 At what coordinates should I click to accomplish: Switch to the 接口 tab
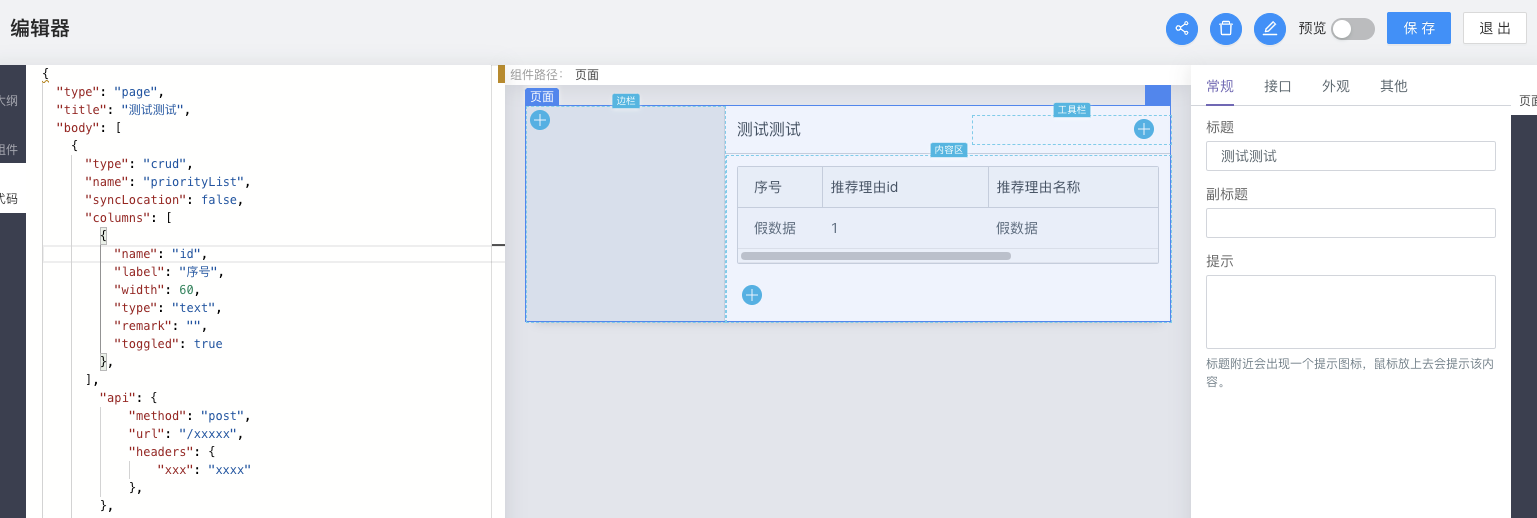[1278, 86]
